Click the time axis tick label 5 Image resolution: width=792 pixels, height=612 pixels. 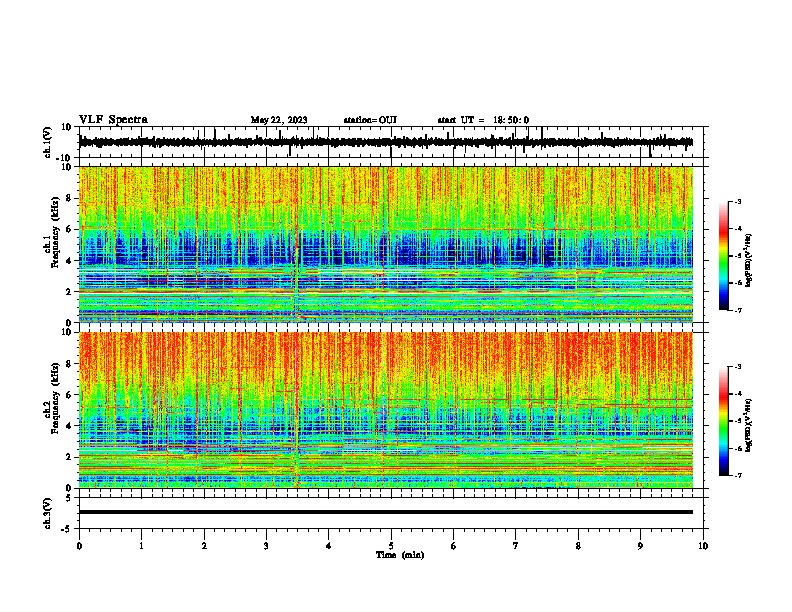[x=391, y=546]
